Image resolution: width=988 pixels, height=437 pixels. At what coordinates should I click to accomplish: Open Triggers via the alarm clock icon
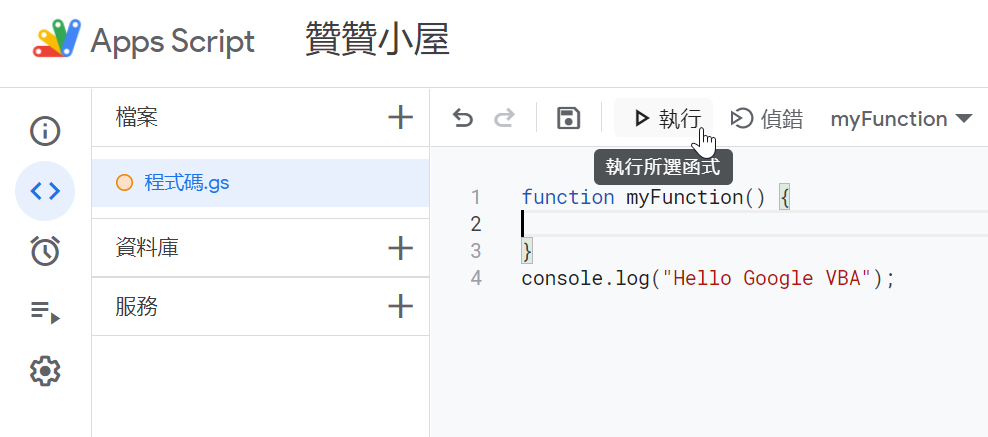pos(45,250)
